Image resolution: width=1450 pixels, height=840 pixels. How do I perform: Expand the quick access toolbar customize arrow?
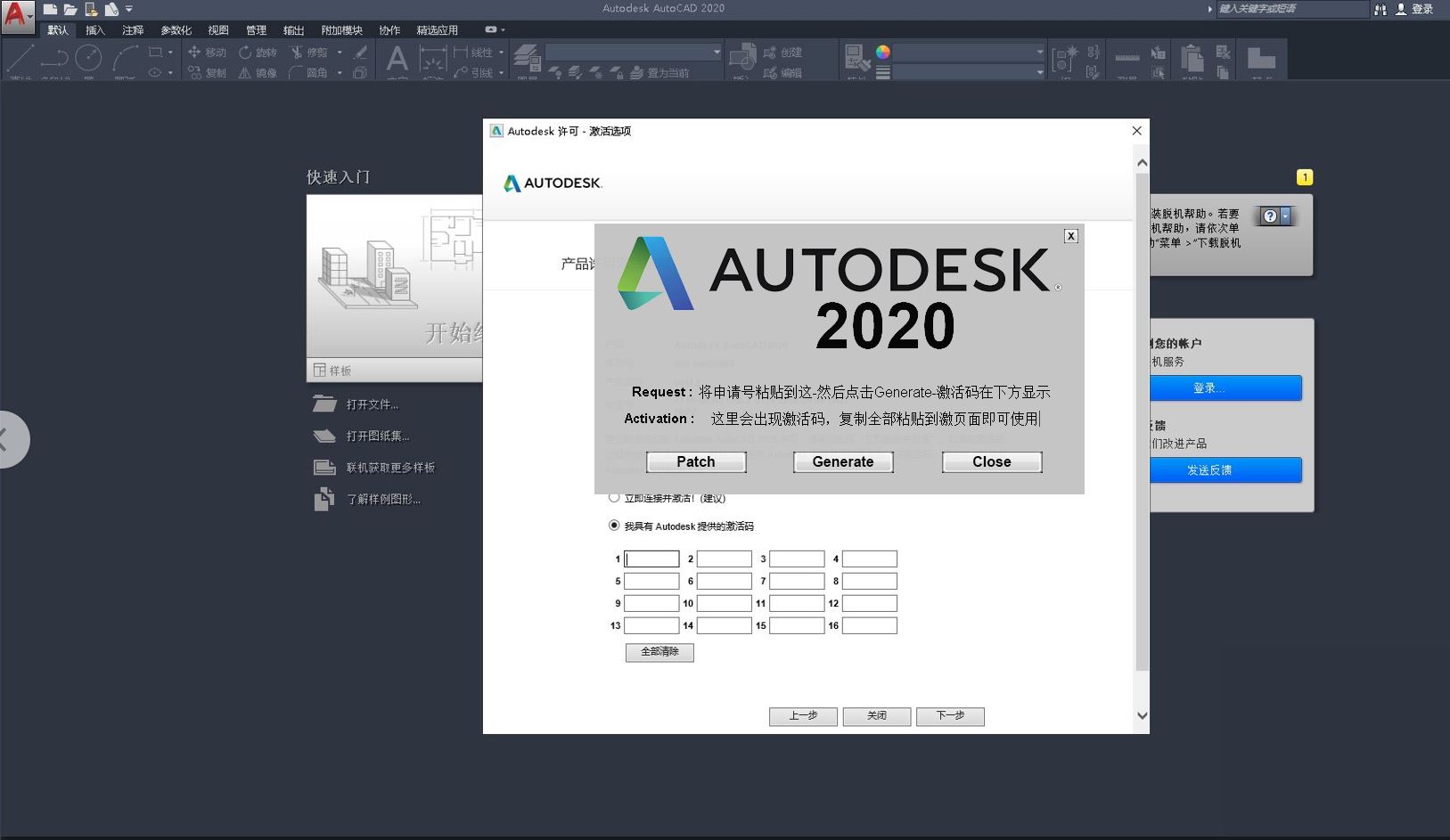(129, 9)
